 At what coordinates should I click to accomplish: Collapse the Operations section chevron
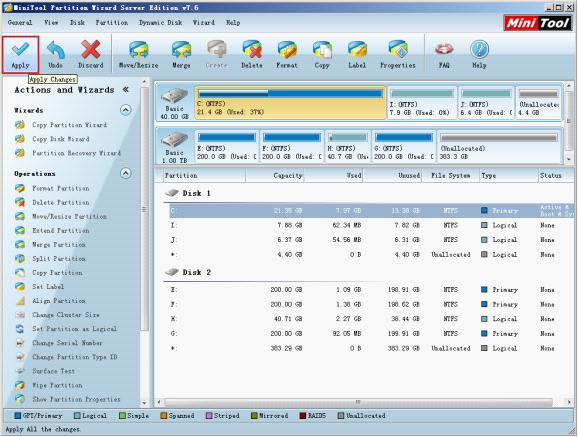pyautogui.click(x=126, y=173)
